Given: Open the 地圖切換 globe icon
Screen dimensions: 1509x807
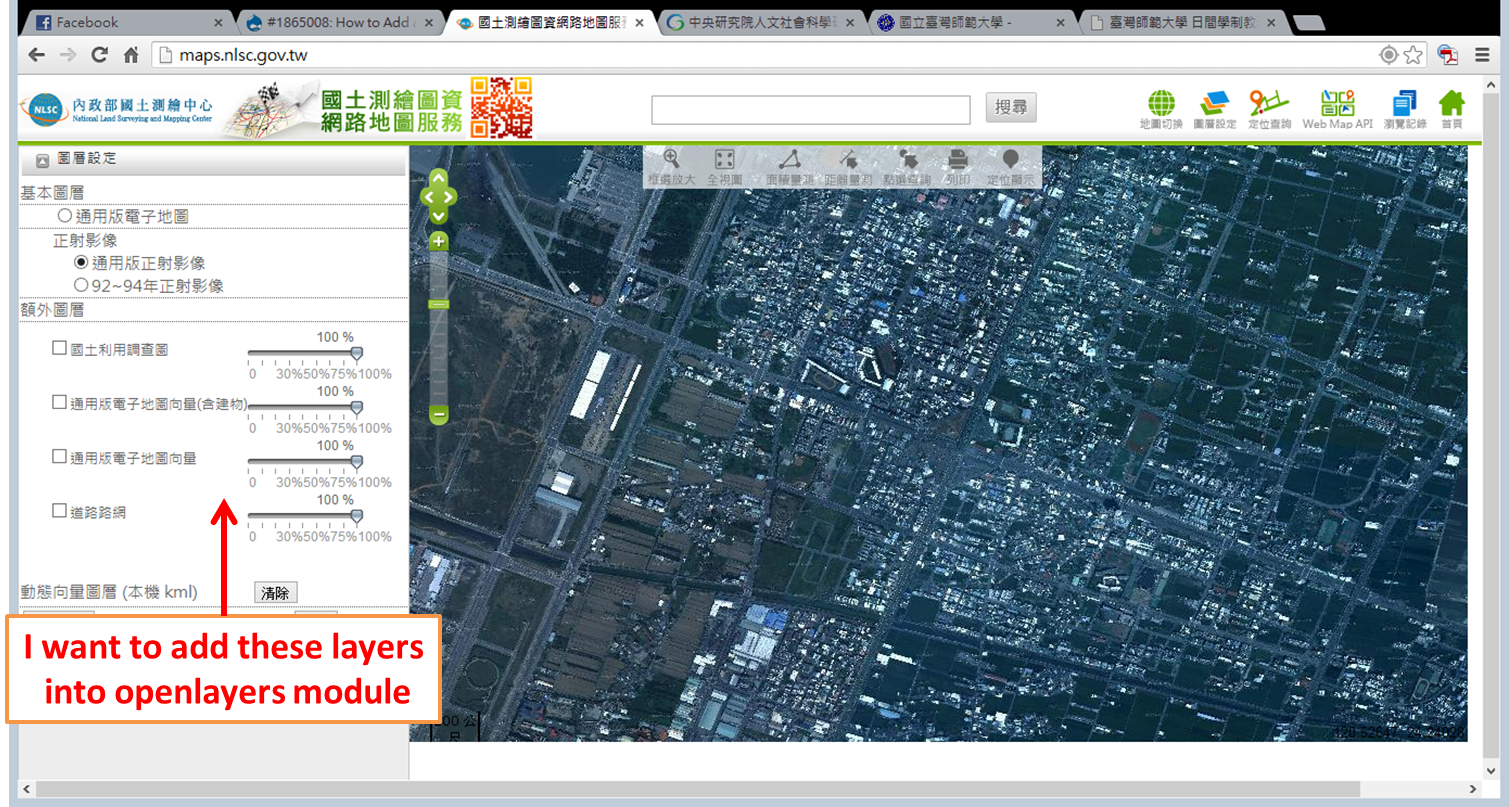Looking at the screenshot, I should click(1161, 109).
